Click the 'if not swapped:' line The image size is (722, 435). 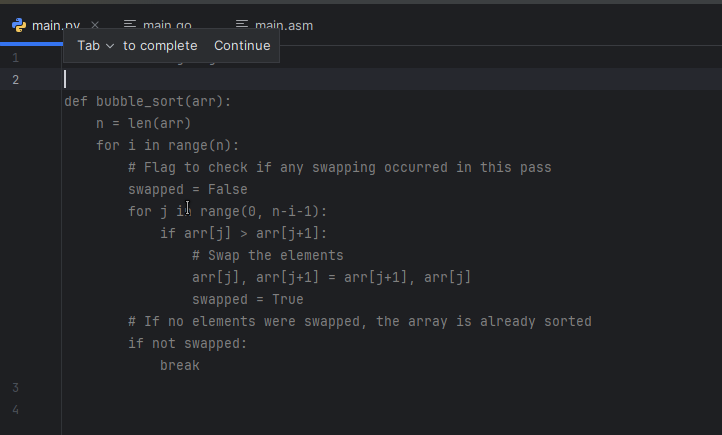click(187, 343)
